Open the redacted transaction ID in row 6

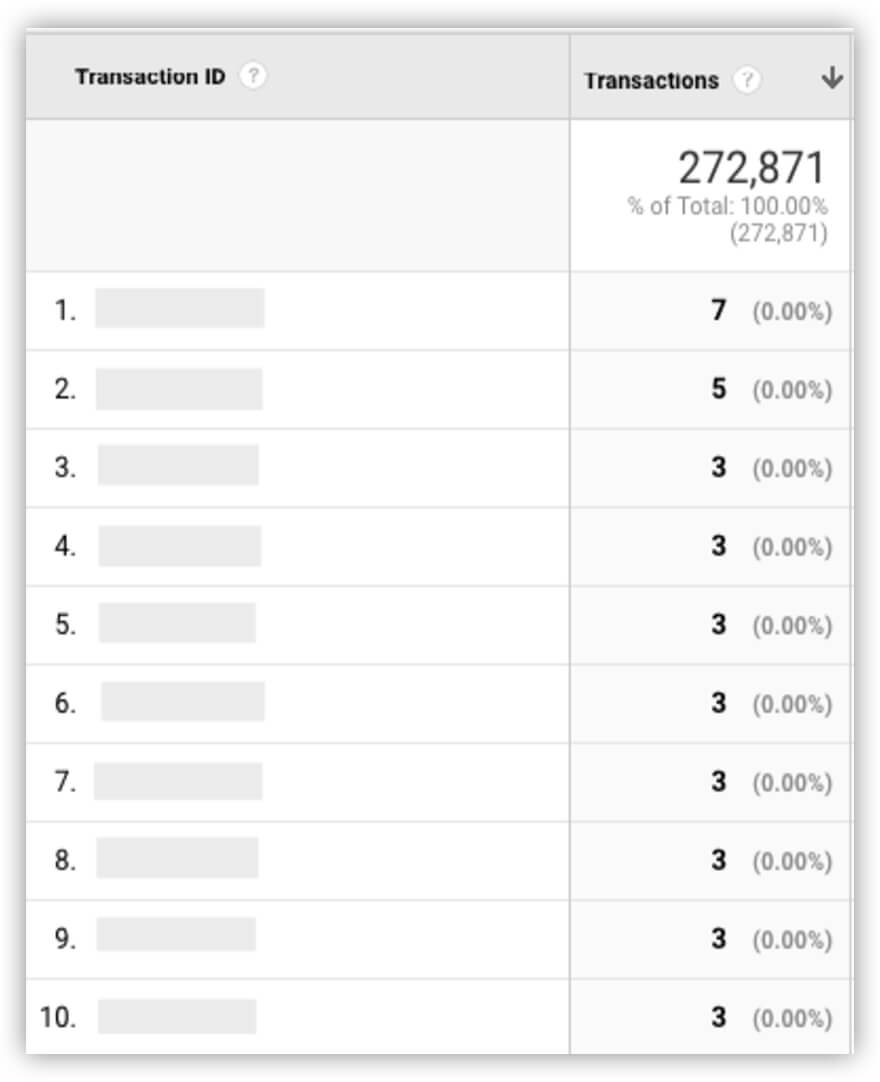click(x=183, y=702)
